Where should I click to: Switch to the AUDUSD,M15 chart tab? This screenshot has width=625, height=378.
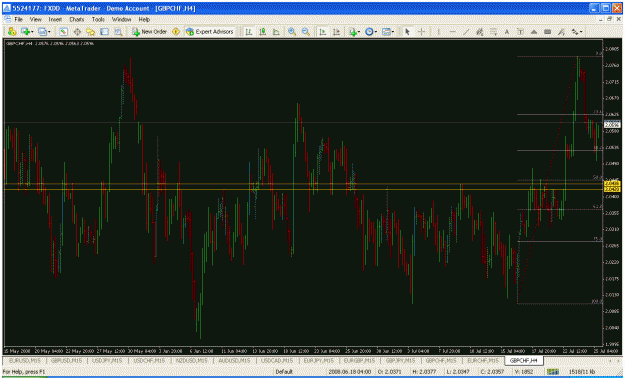click(x=234, y=360)
